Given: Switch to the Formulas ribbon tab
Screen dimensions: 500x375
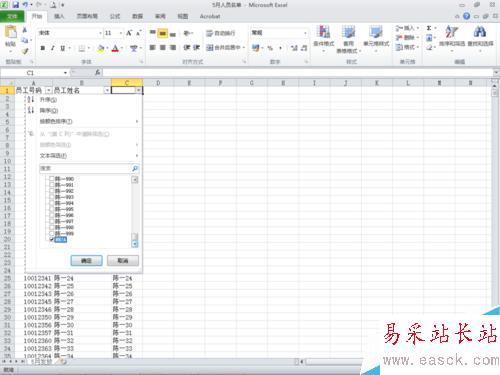Looking at the screenshot, I should pyautogui.click(x=115, y=16).
